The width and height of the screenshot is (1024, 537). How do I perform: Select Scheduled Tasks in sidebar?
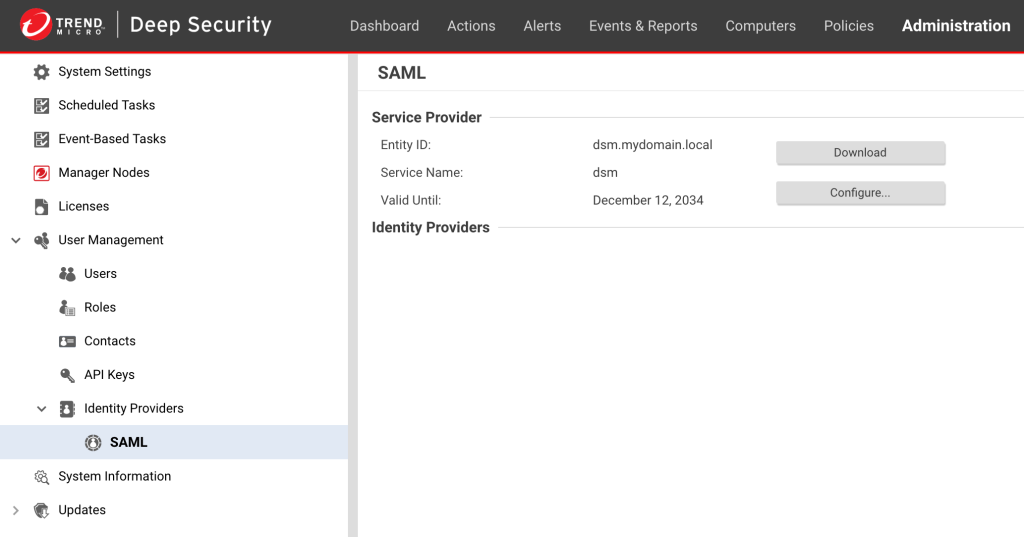tap(106, 105)
